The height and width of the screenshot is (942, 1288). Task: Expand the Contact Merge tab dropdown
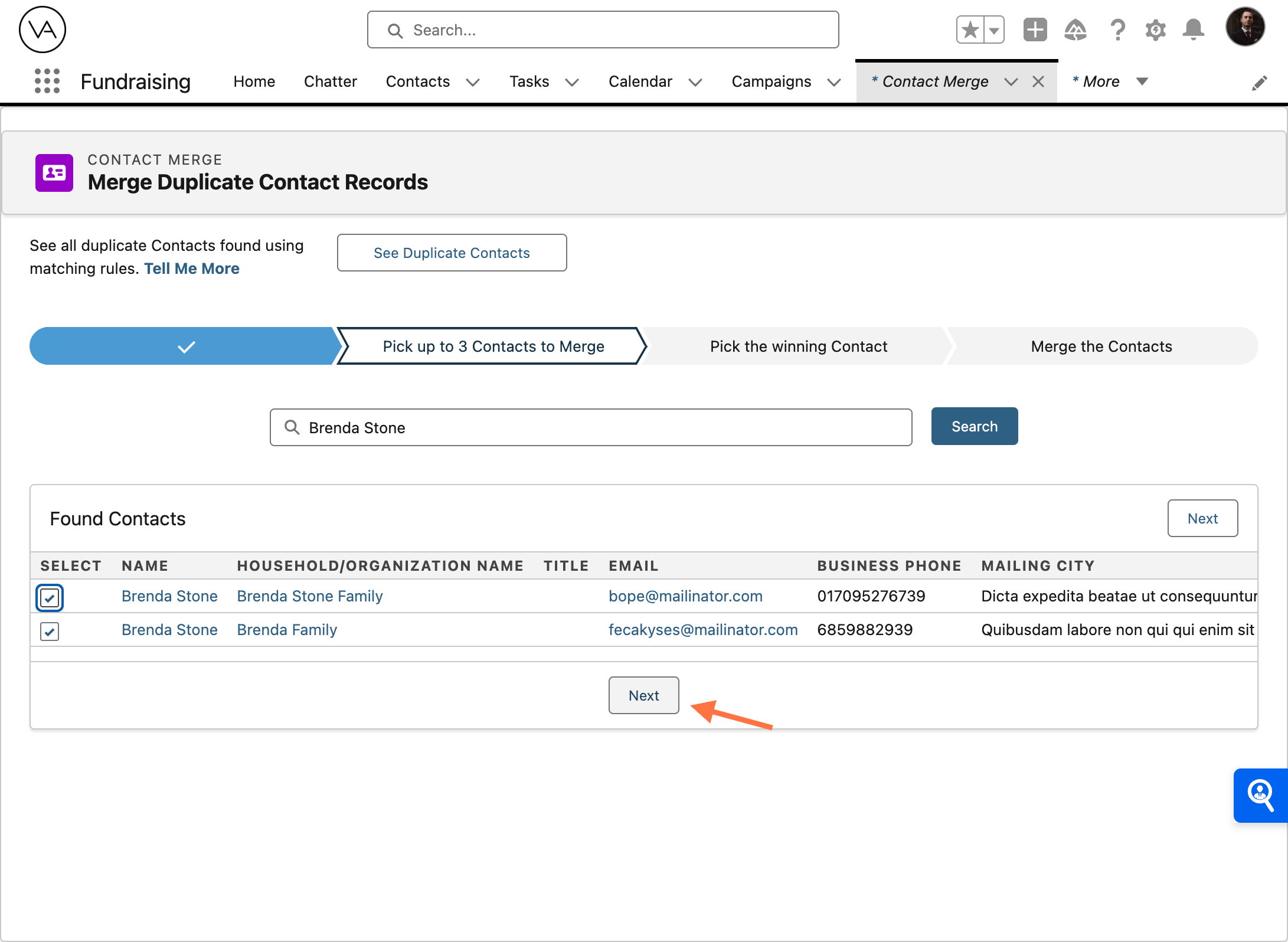point(1011,81)
